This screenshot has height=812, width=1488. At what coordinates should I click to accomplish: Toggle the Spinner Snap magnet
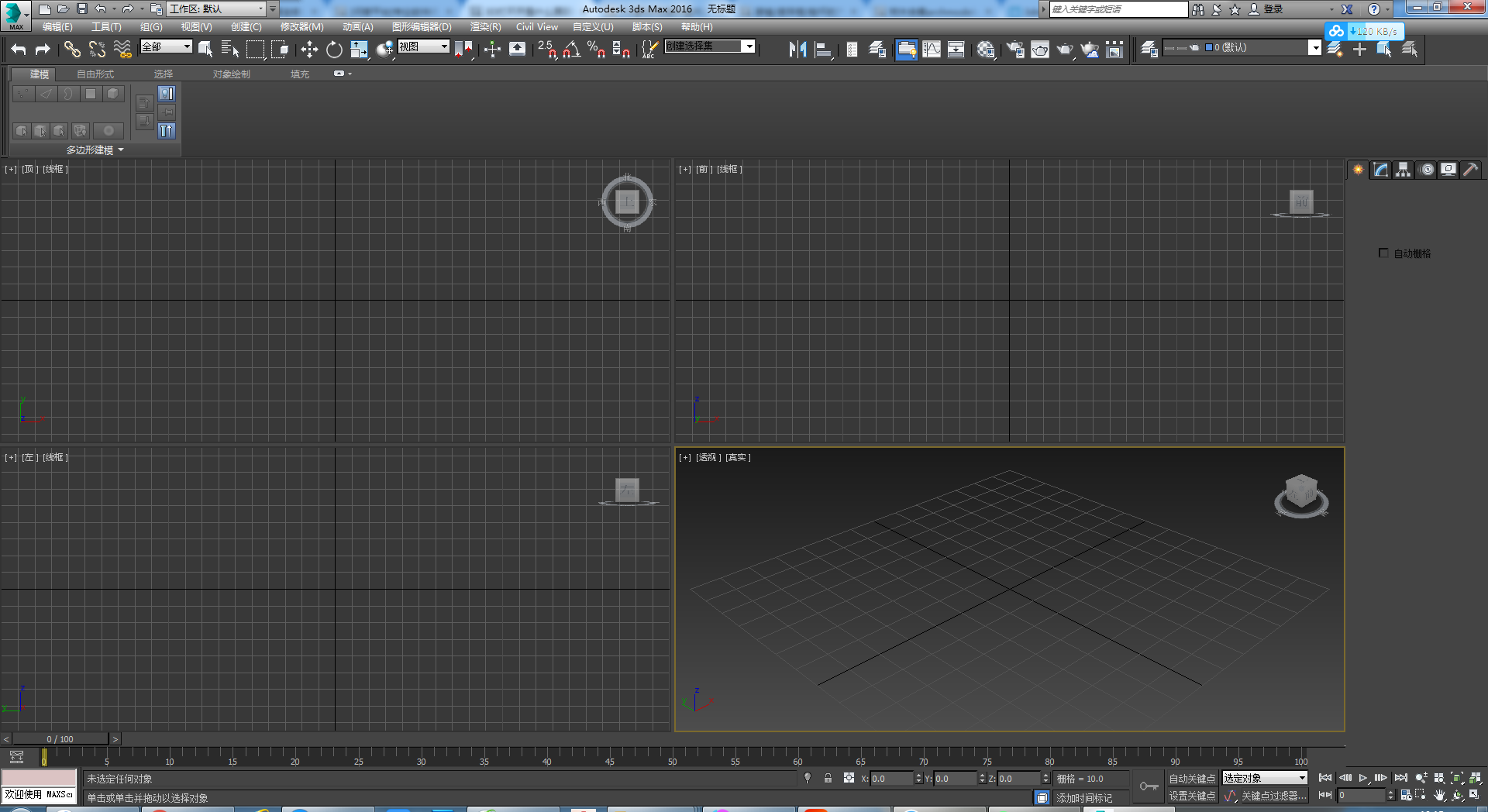[x=622, y=50]
